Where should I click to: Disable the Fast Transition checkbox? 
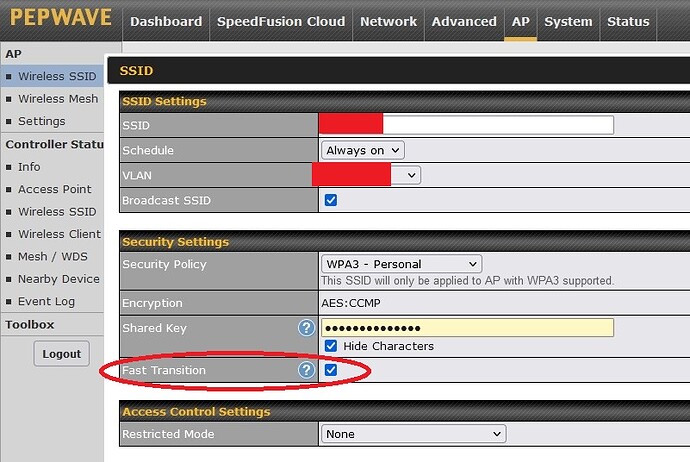click(331, 370)
